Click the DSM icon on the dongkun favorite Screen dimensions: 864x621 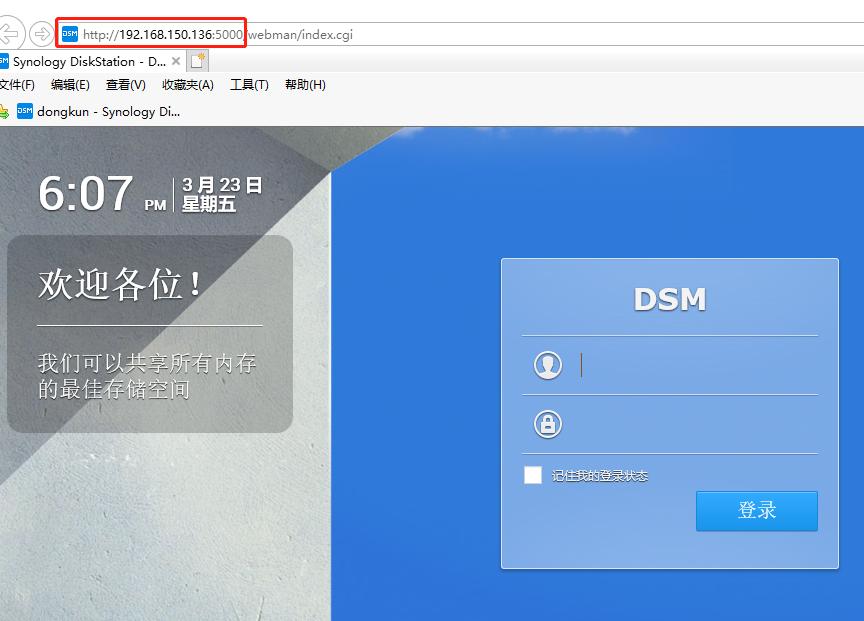point(26,111)
